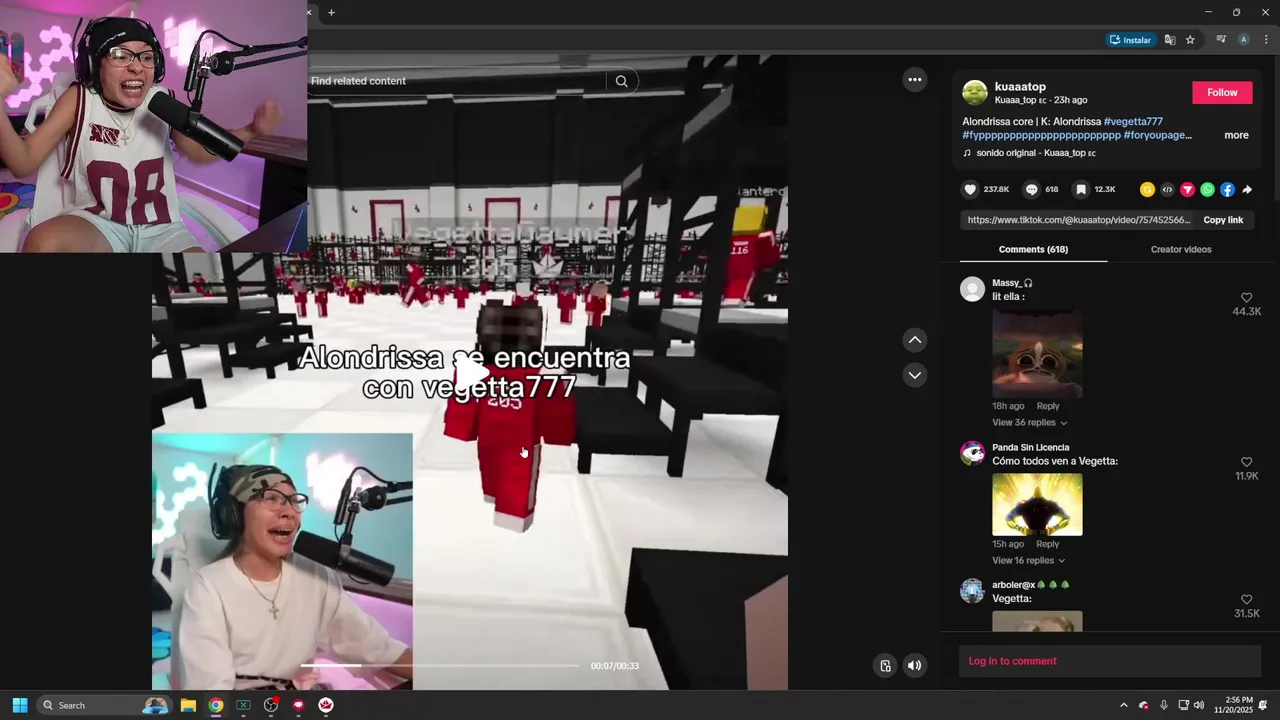Click the yellow repost icon
Screen dimensions: 1280x720
1147,189
